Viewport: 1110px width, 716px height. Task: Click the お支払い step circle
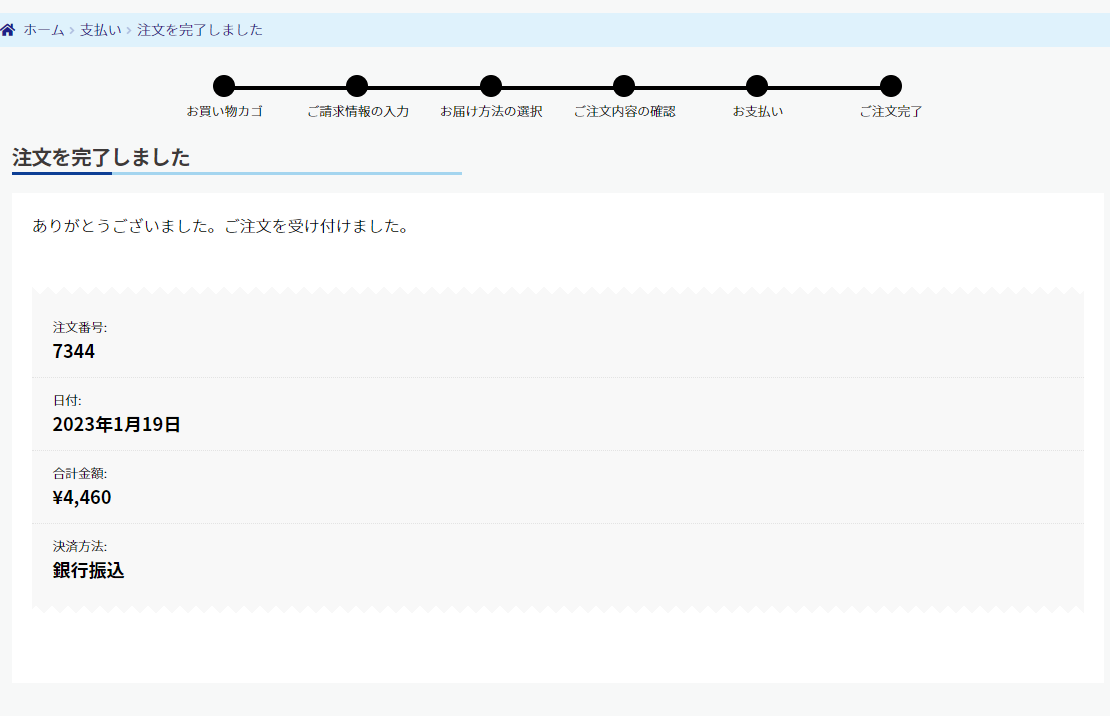point(757,87)
